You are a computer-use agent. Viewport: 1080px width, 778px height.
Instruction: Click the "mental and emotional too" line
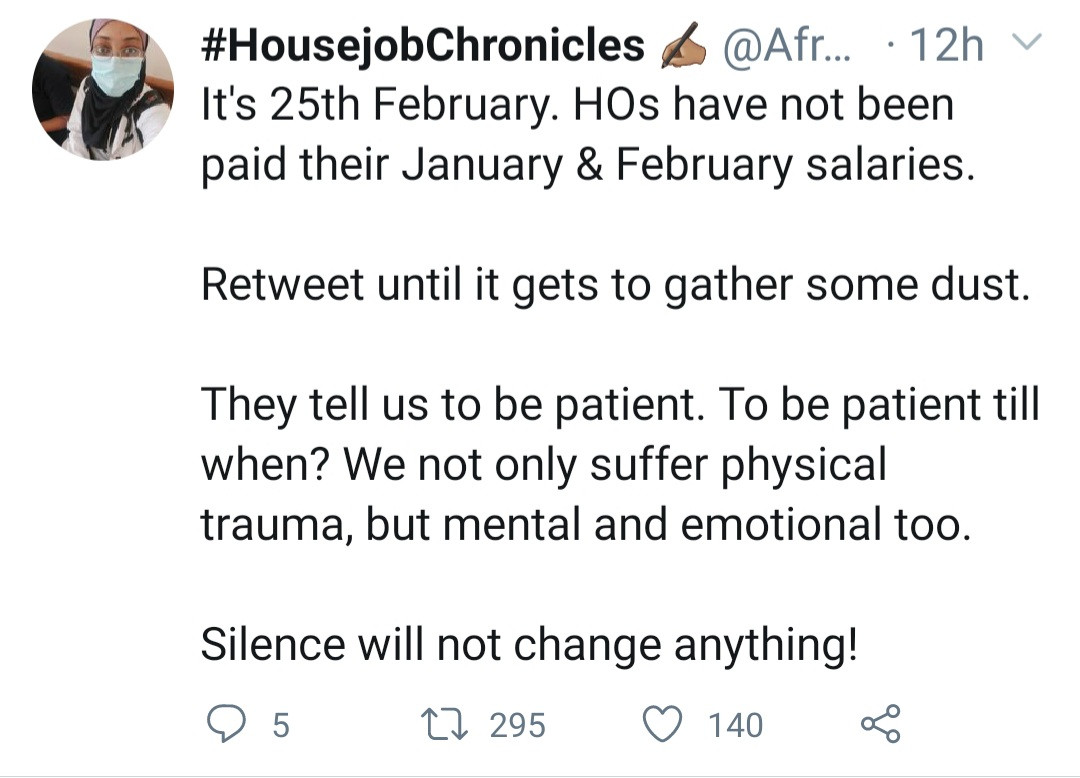pyautogui.click(x=586, y=525)
